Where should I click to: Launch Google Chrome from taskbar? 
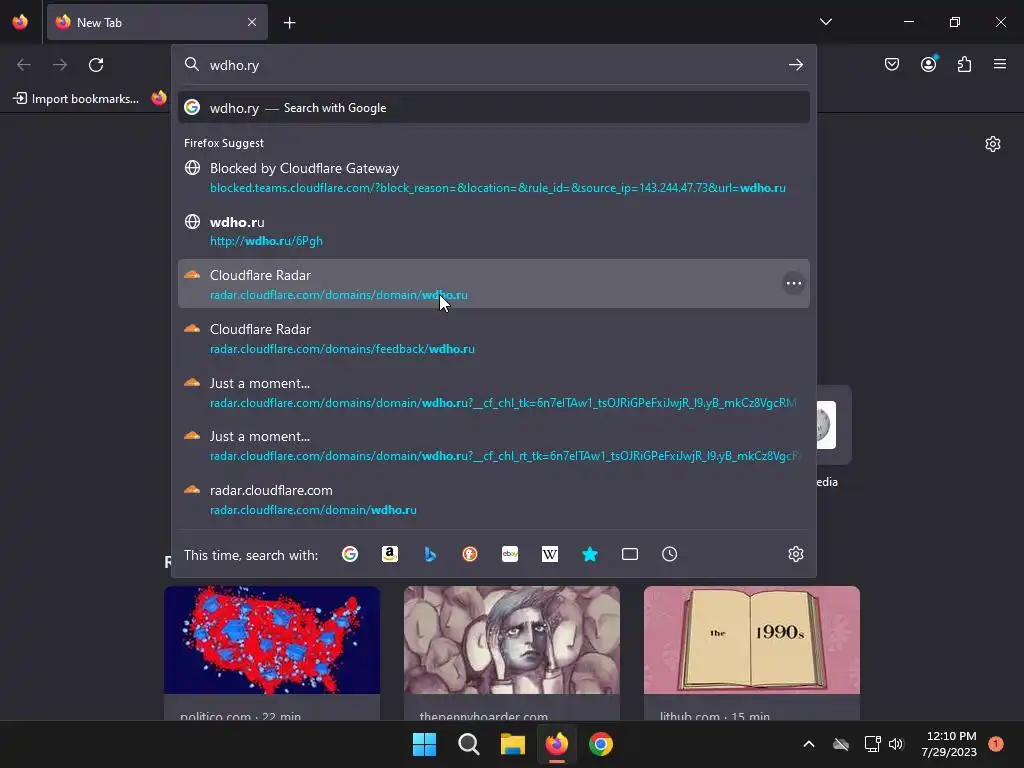[x=601, y=744]
